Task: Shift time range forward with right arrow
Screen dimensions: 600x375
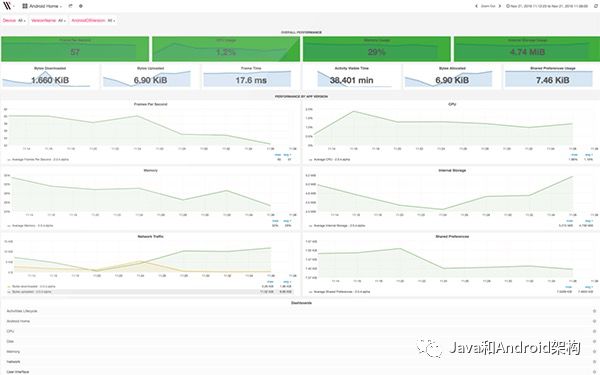Action: [499, 6]
